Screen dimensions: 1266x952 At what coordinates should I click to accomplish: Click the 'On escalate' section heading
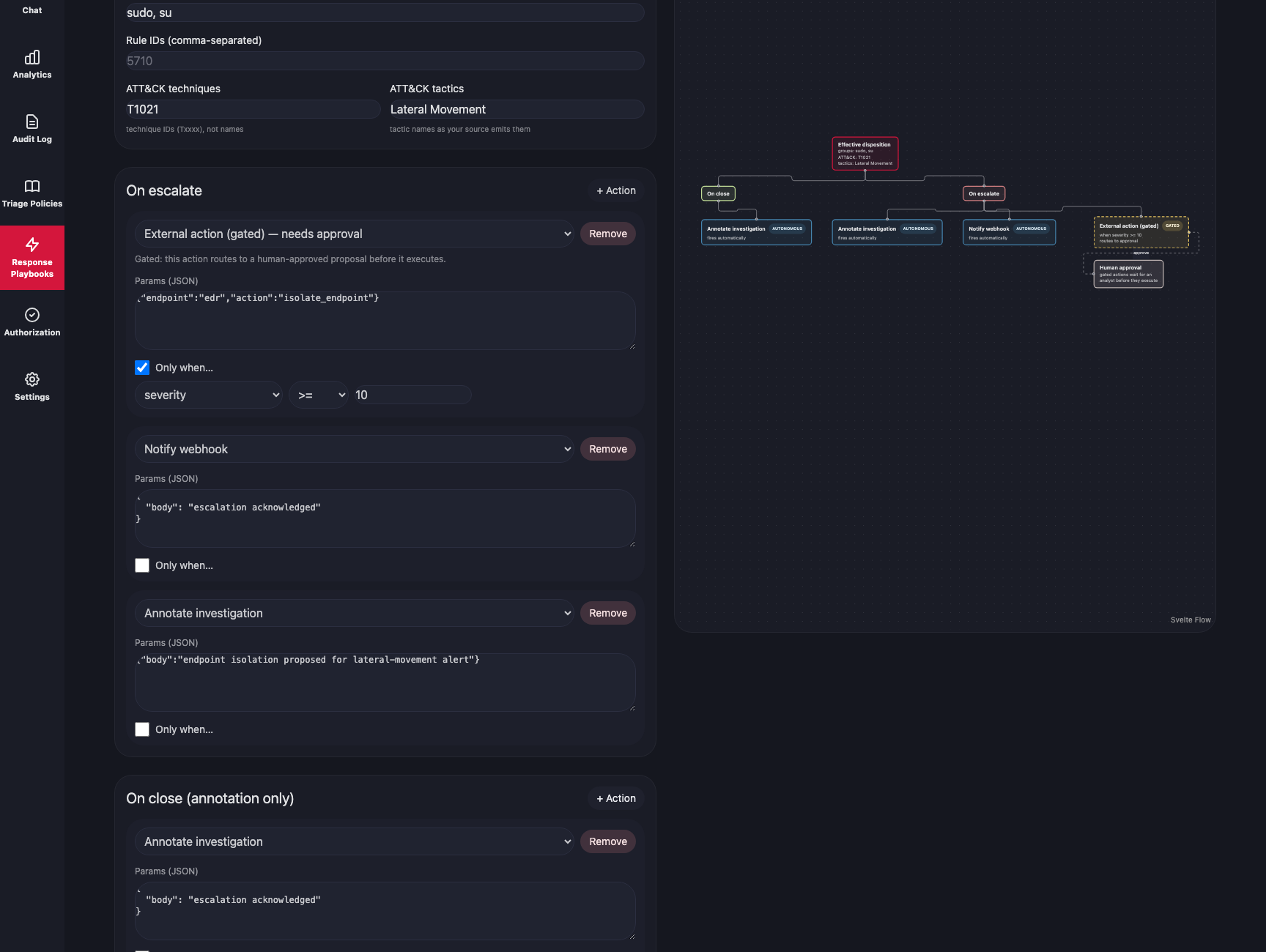coord(164,190)
